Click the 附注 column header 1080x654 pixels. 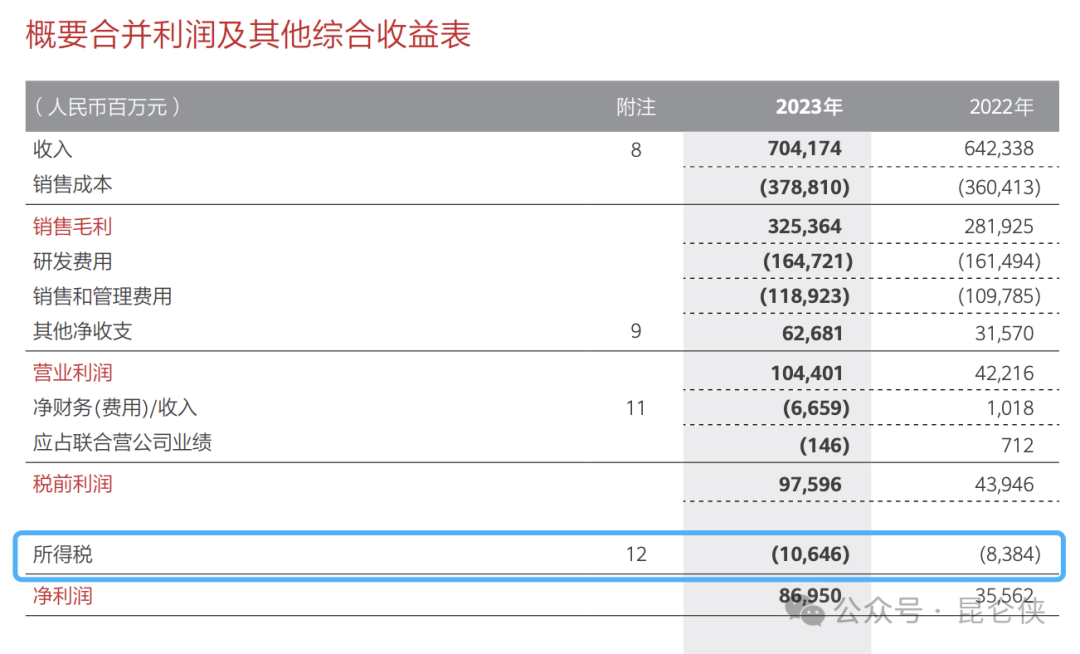pos(636,107)
